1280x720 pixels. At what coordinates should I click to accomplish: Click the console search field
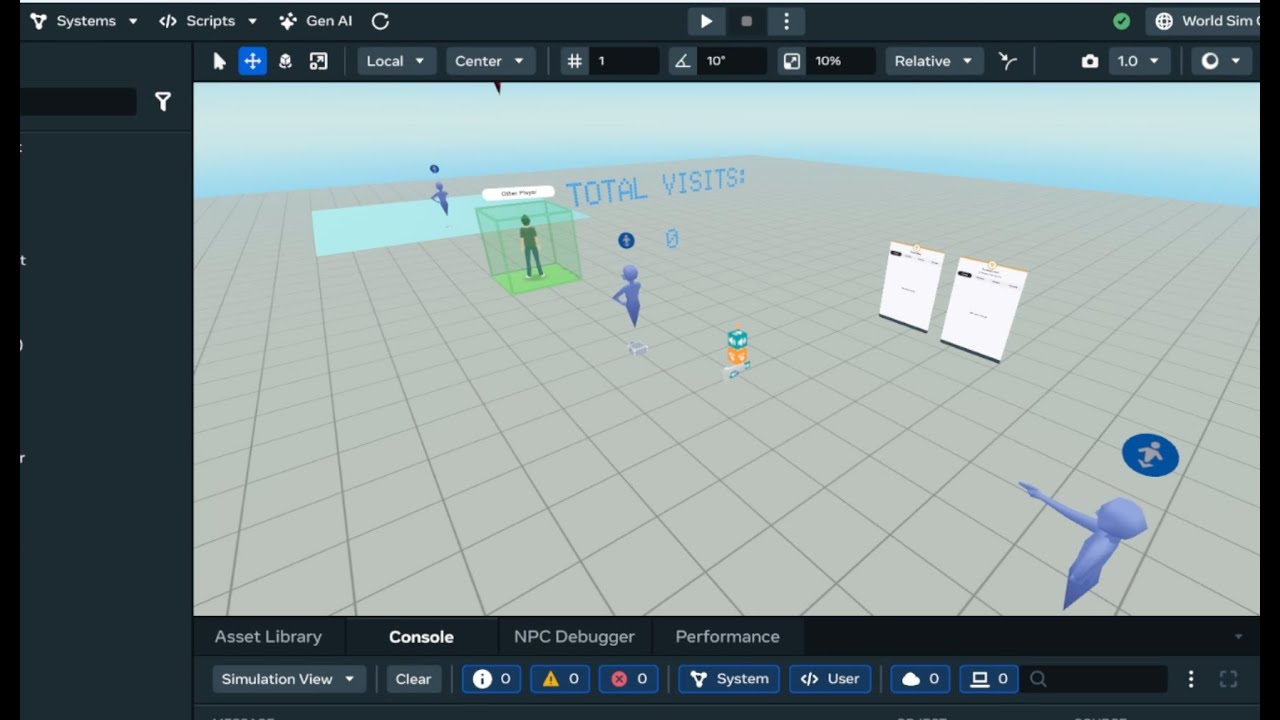(1095, 679)
